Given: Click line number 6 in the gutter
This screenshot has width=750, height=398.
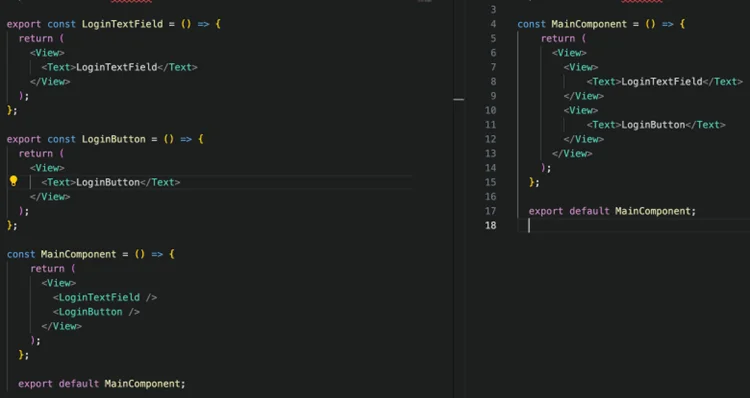Looking at the screenshot, I should click(x=493, y=53).
